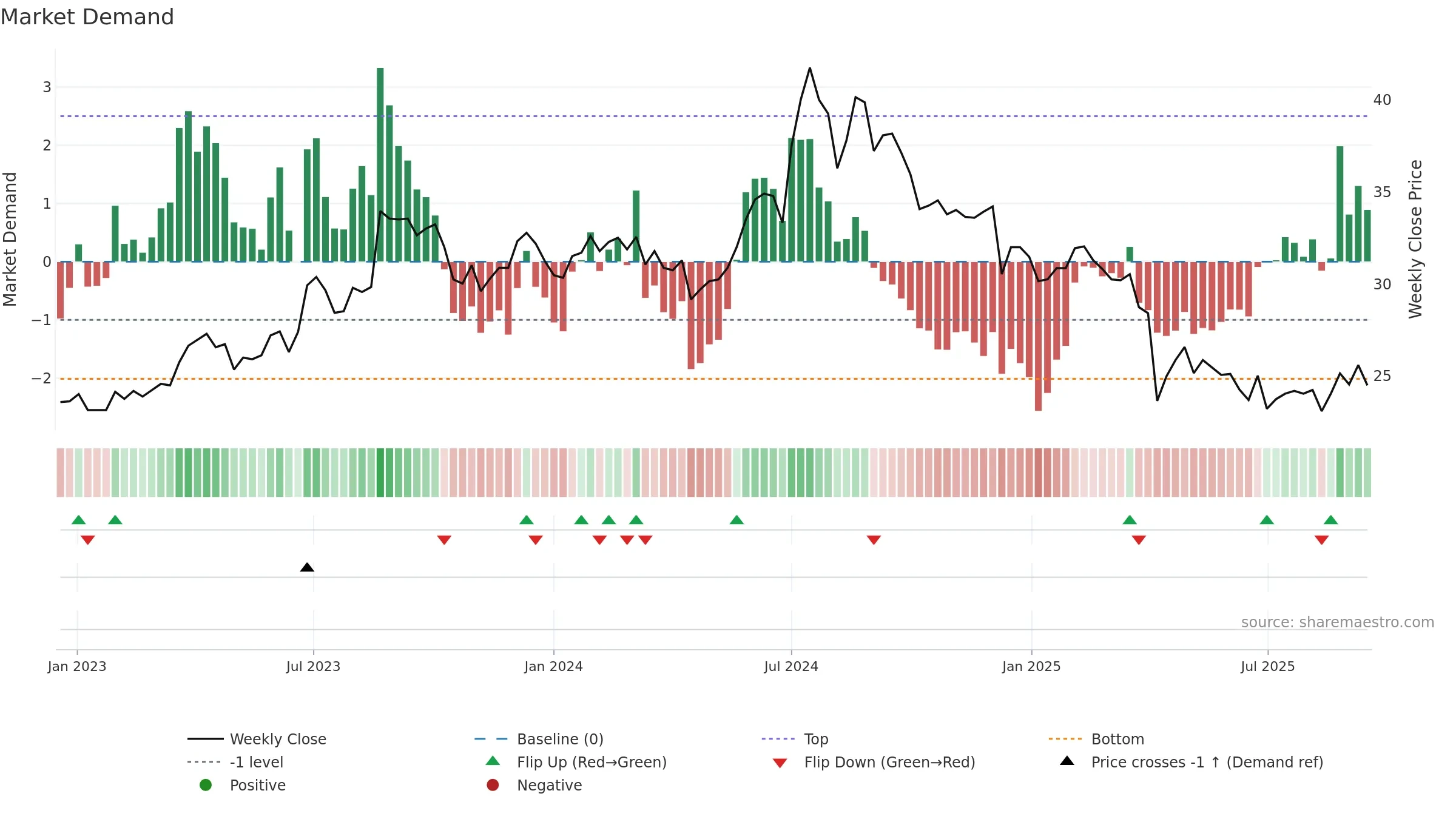
Task: Click the green Flip Up legend triangle
Action: 493,761
